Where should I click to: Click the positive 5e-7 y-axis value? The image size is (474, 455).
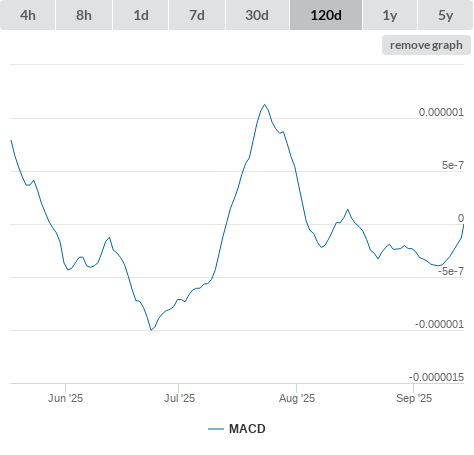pyautogui.click(x=453, y=165)
